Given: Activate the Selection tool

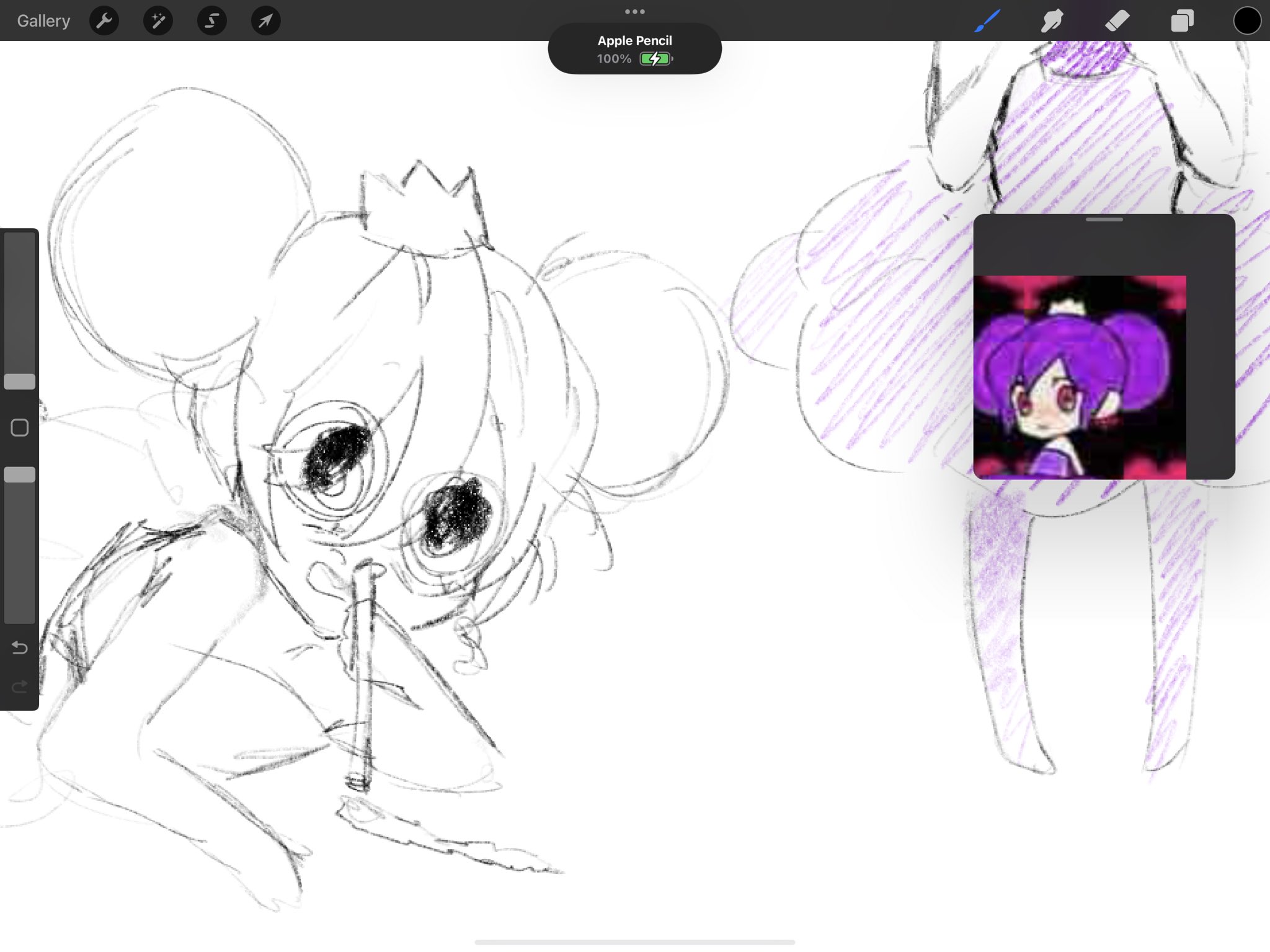Looking at the screenshot, I should point(211,20).
